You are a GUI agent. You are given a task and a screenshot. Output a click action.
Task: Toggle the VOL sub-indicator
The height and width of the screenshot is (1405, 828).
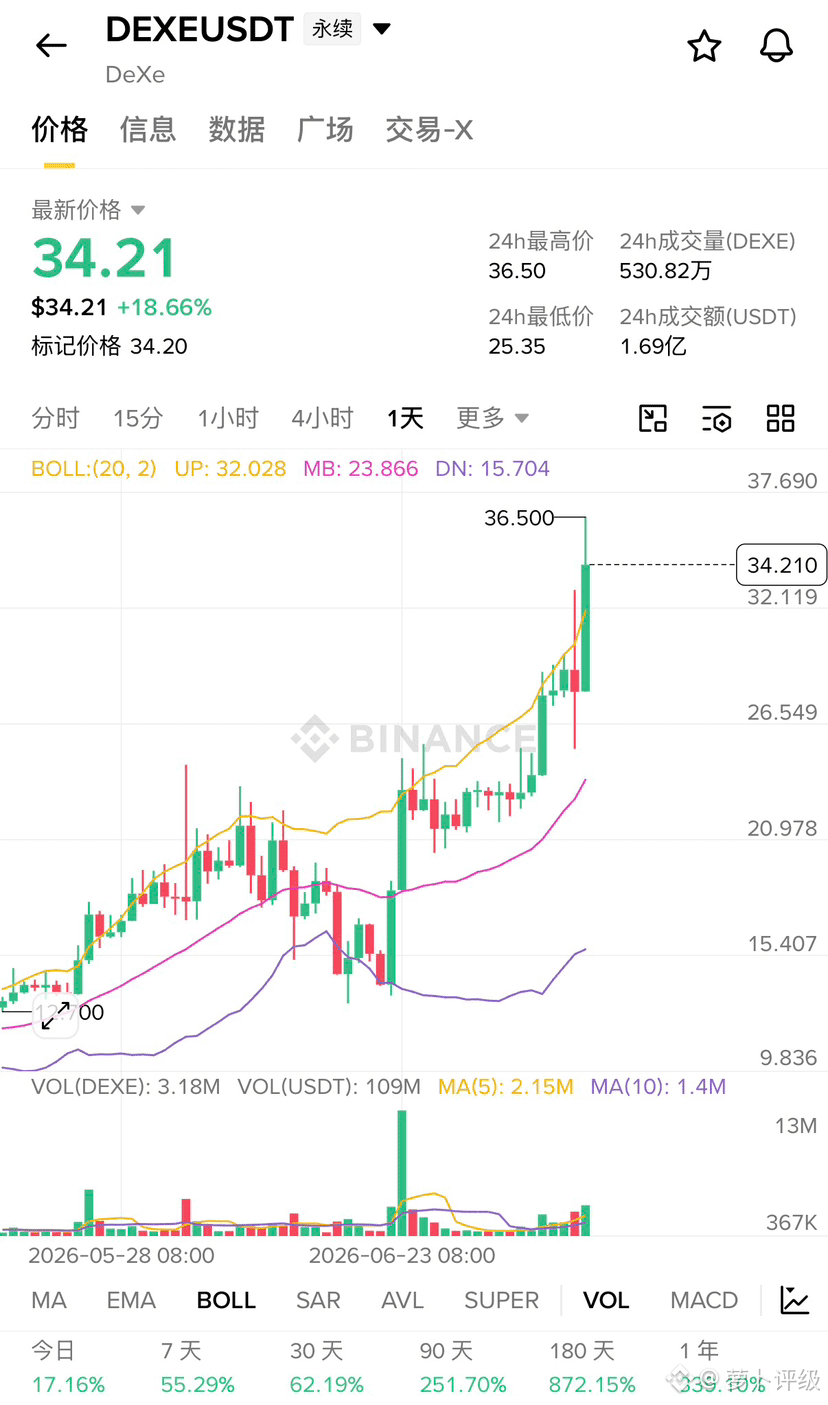pyautogui.click(x=606, y=1300)
